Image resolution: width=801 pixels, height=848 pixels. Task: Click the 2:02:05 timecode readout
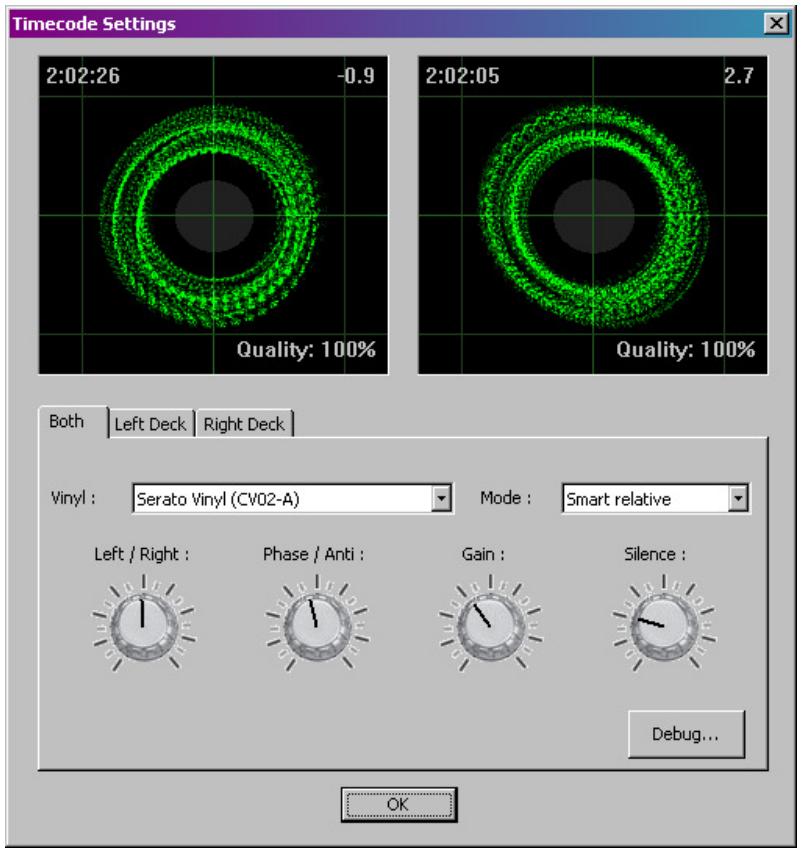point(462,76)
